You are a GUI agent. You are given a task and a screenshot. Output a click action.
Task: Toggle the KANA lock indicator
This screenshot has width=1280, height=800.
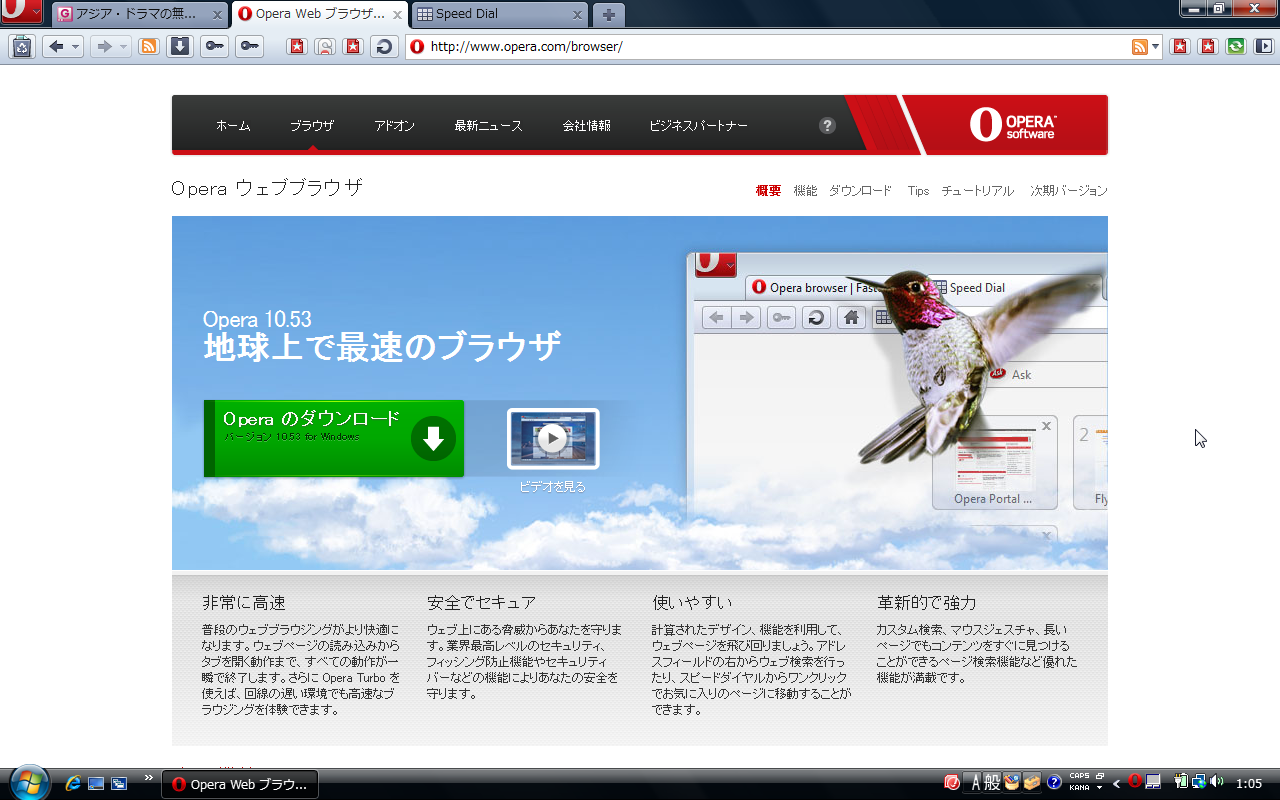tap(1079, 788)
